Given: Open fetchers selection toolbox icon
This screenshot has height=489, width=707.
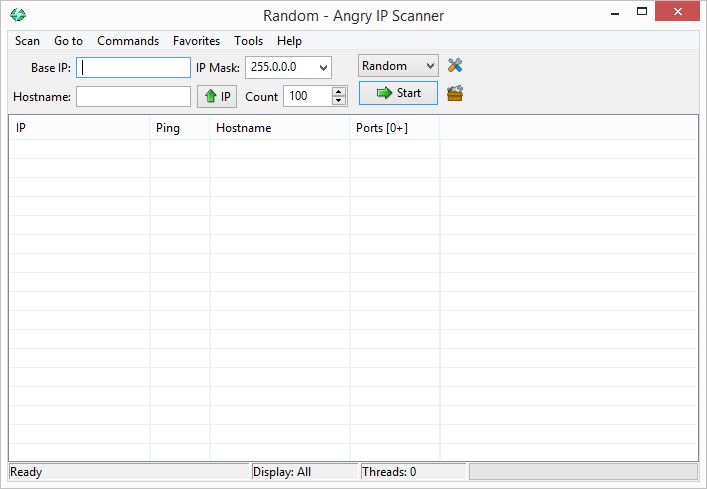Looking at the screenshot, I should tap(455, 93).
